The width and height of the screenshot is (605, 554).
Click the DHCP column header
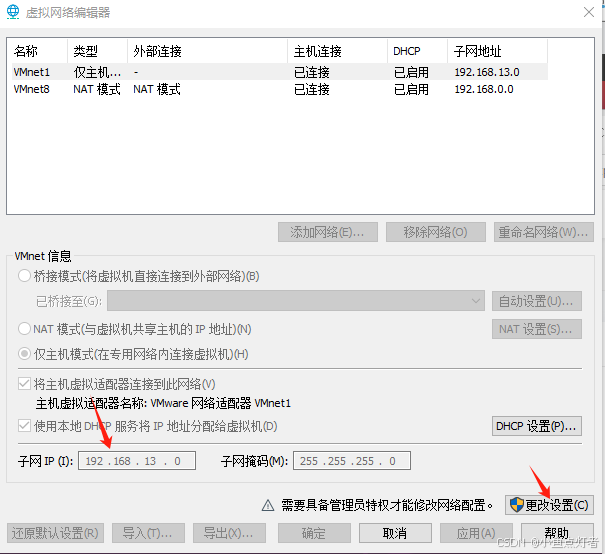click(417, 51)
